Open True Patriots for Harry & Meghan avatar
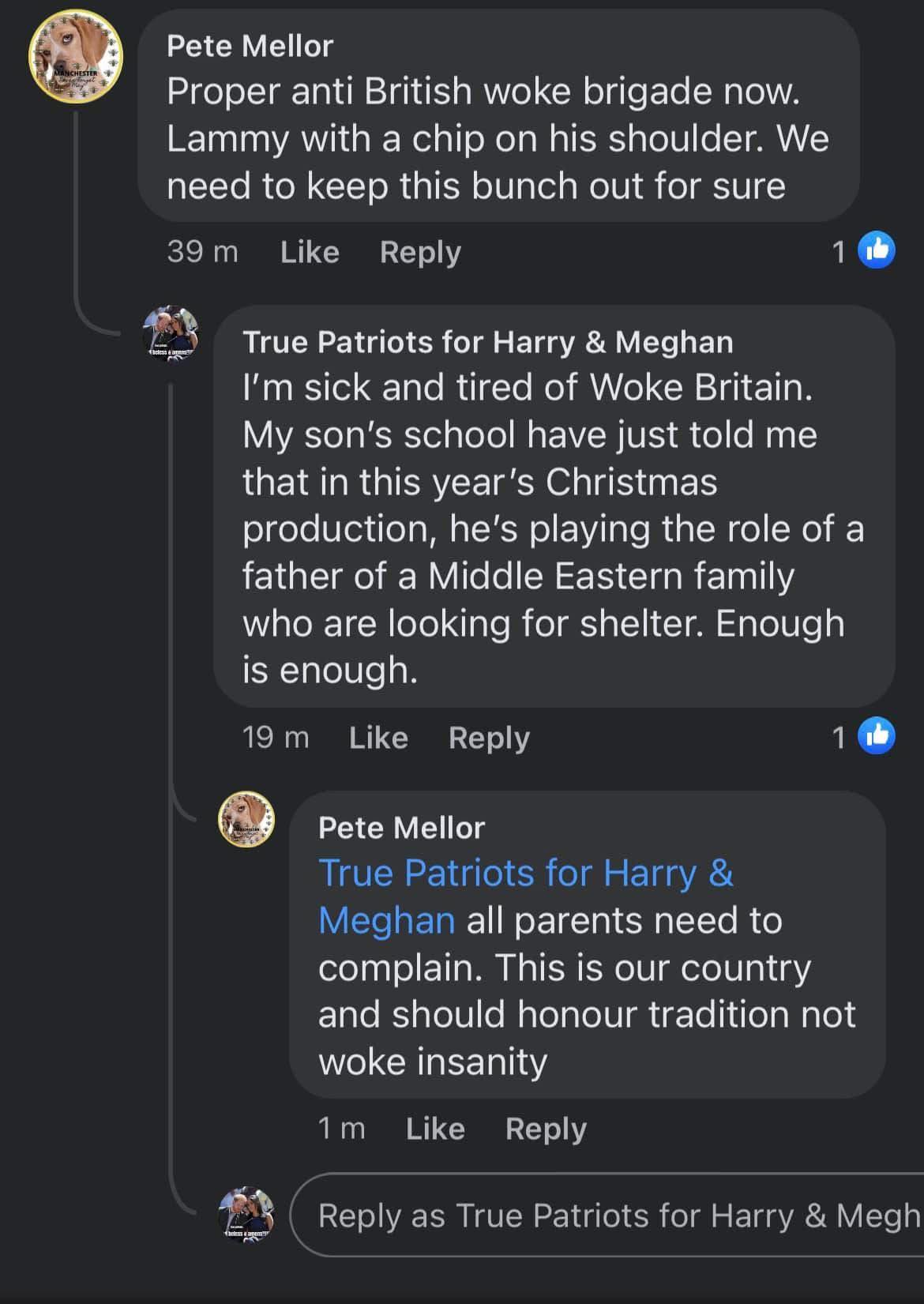Screen dimensions: 924x1304 [x=170, y=334]
